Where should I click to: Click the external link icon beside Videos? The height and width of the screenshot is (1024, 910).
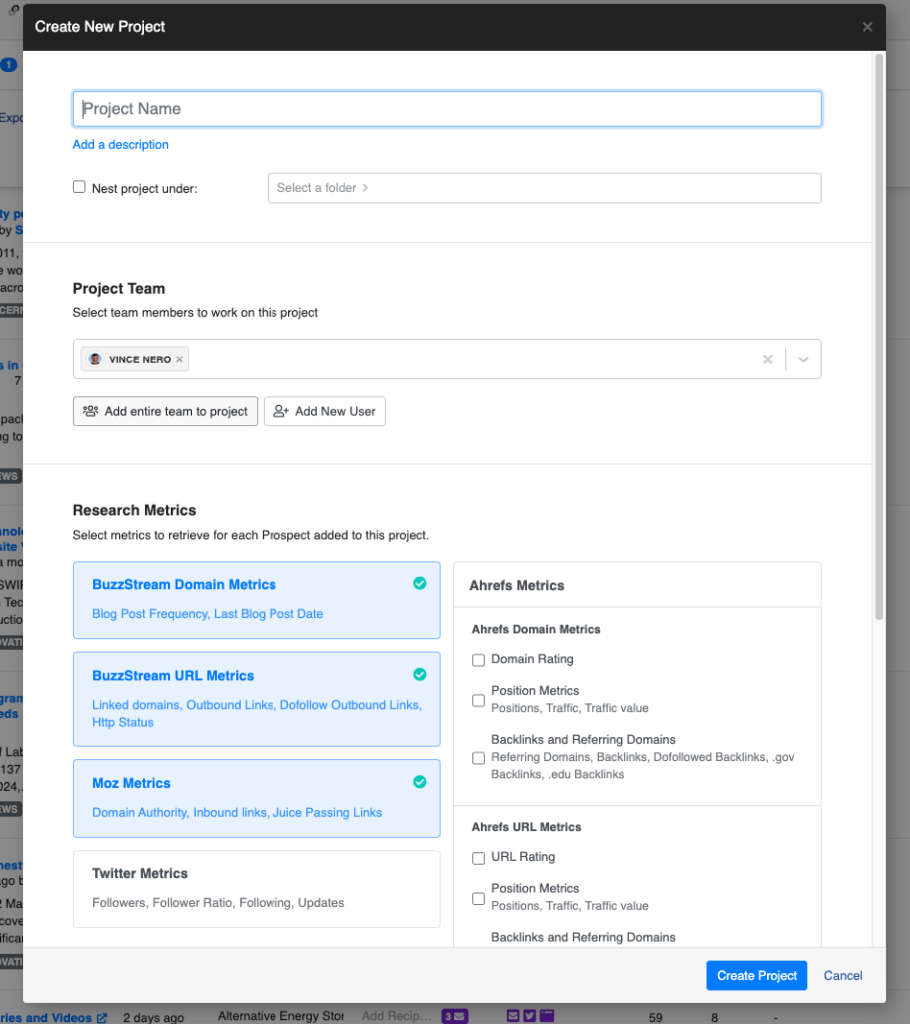pyautogui.click(x=102, y=1018)
